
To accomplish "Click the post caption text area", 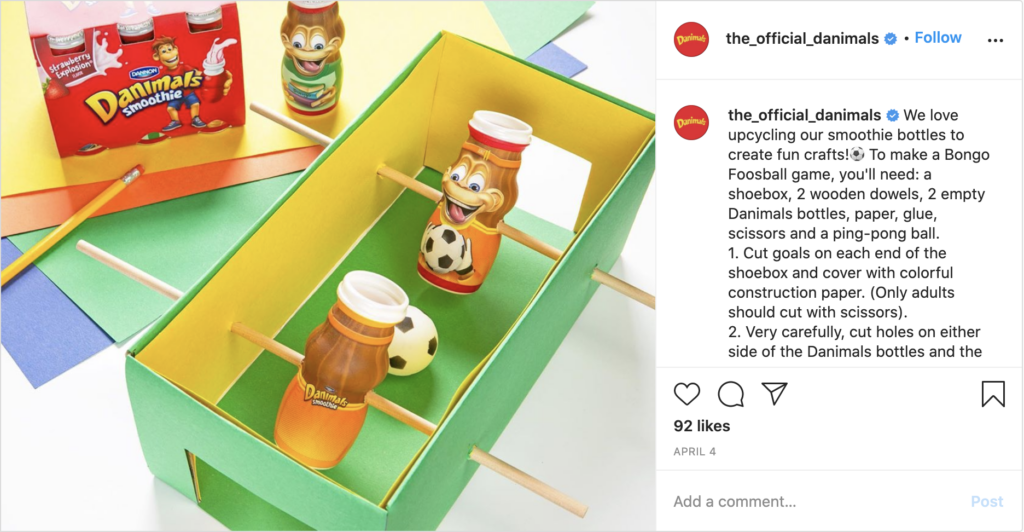I will [x=859, y=233].
